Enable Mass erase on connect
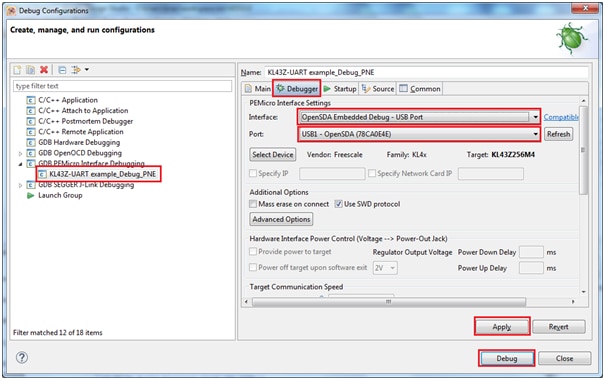This screenshot has width=605, height=380. click(x=253, y=204)
